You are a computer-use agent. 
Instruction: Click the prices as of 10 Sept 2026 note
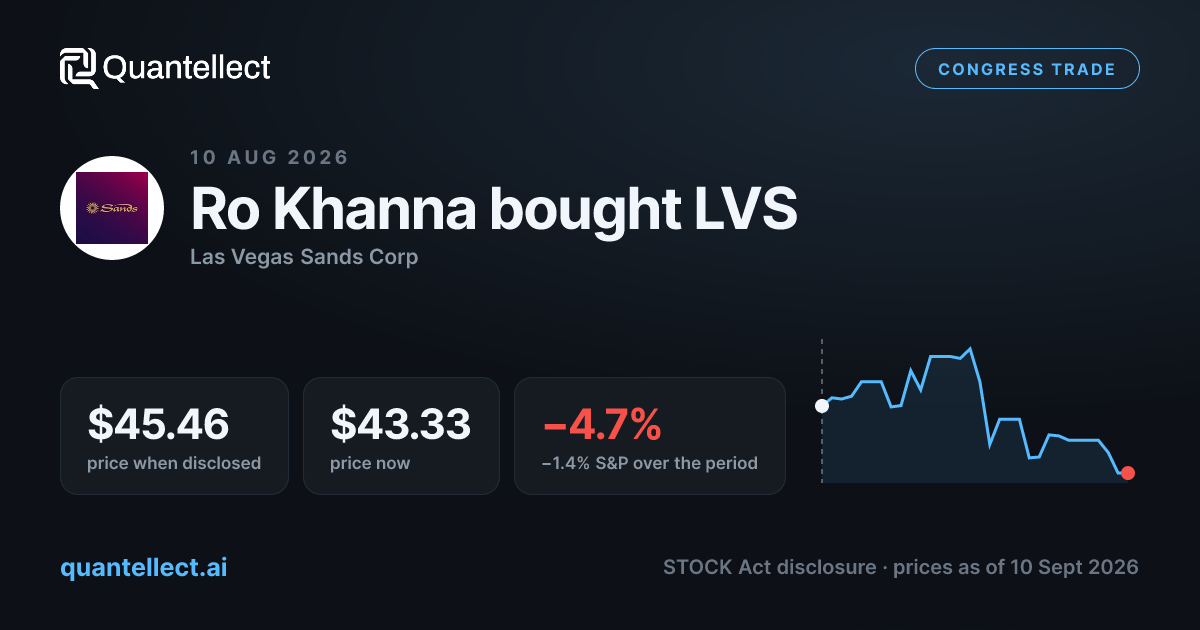click(1015, 567)
